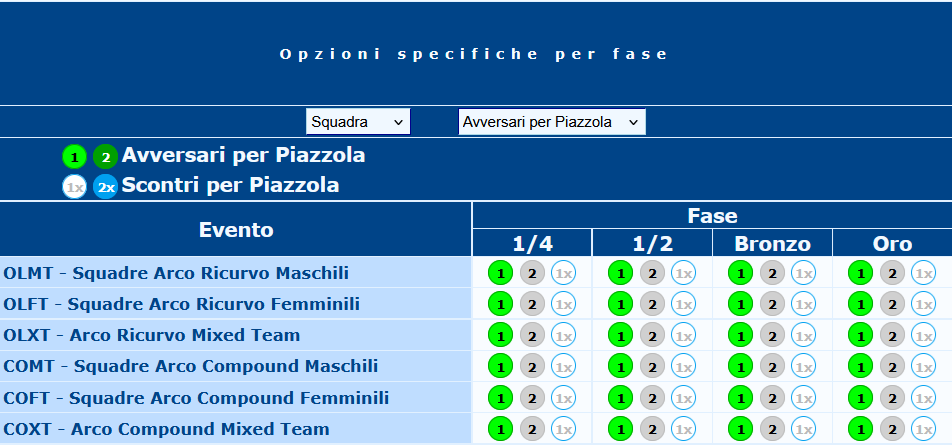Toggle 1x for OLFT Oro phase

[x=923, y=304]
